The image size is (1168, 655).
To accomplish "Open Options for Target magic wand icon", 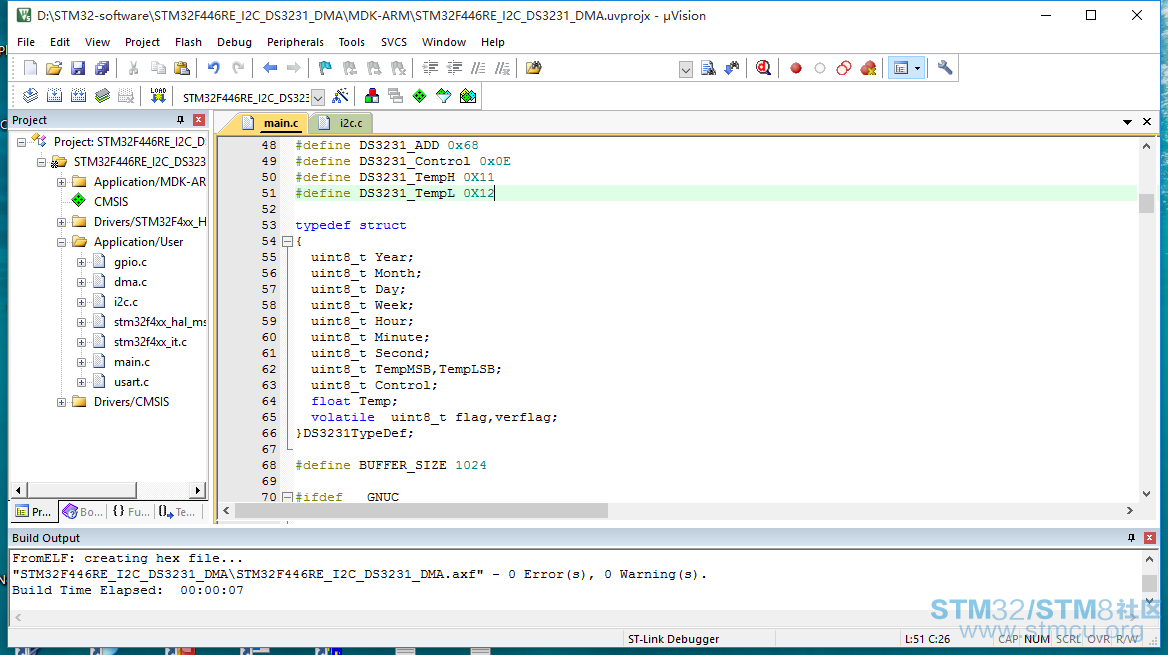I will (340, 96).
